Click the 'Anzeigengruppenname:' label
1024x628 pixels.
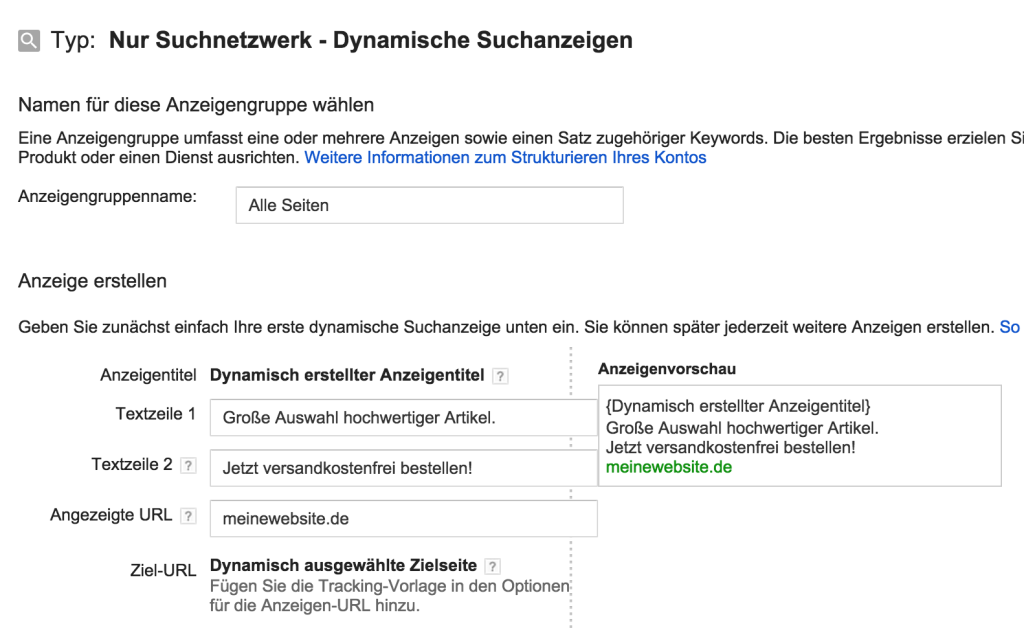point(107,196)
